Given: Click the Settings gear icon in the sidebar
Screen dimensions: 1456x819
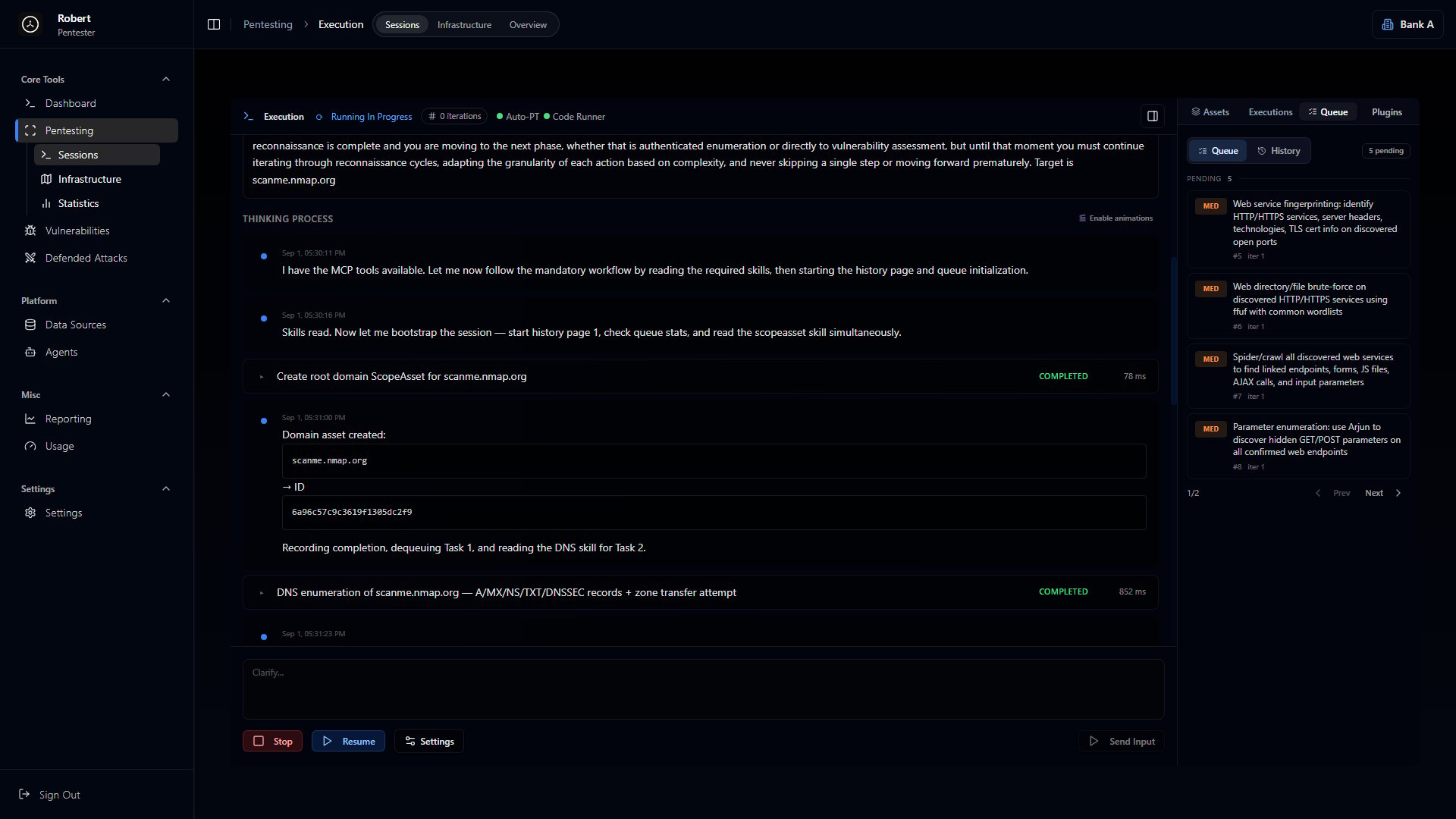Looking at the screenshot, I should pos(30,513).
